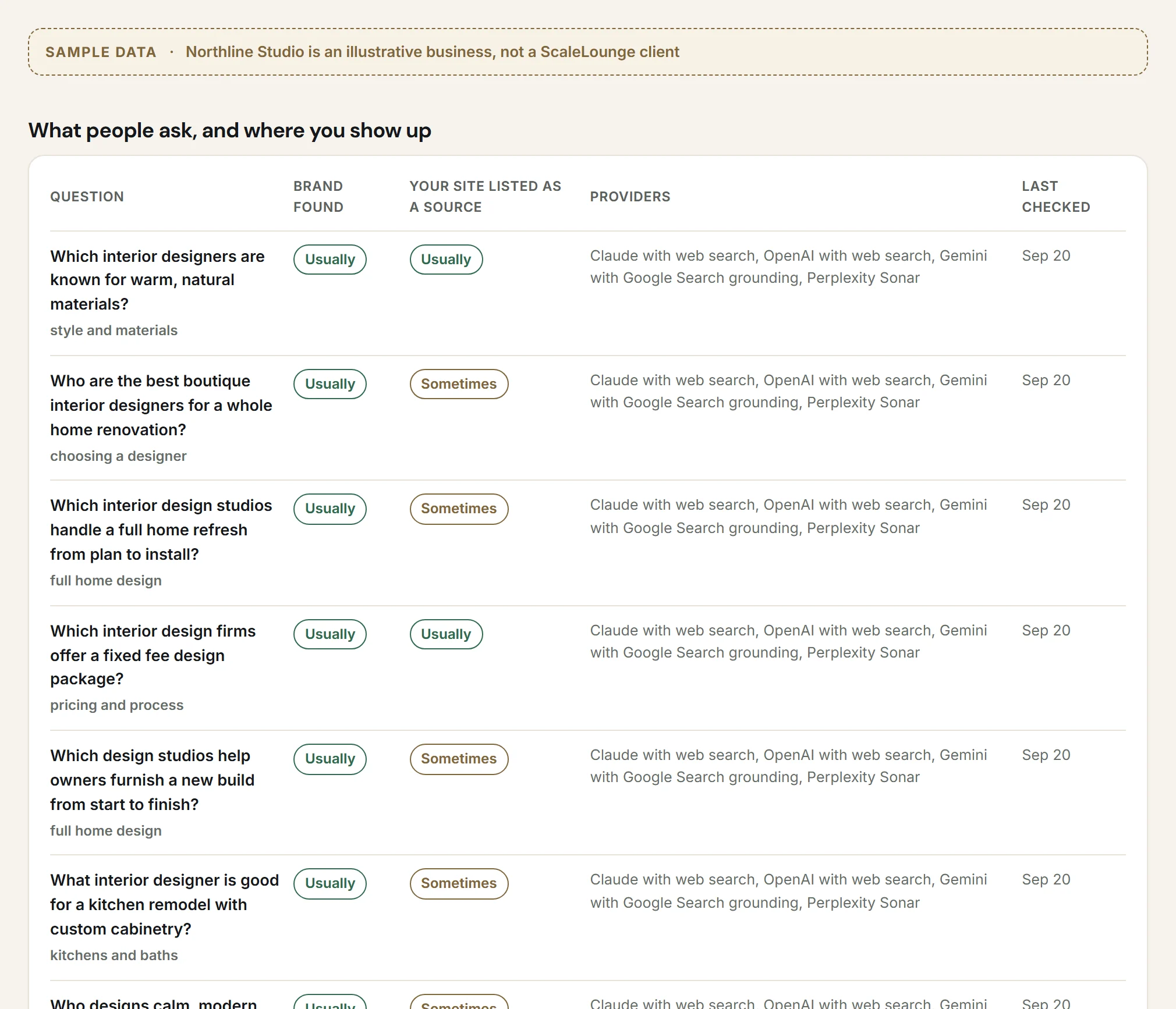Viewport: 1176px width, 1009px height.
Task: Click 'Sometimes' badge for new build row
Action: (459, 759)
